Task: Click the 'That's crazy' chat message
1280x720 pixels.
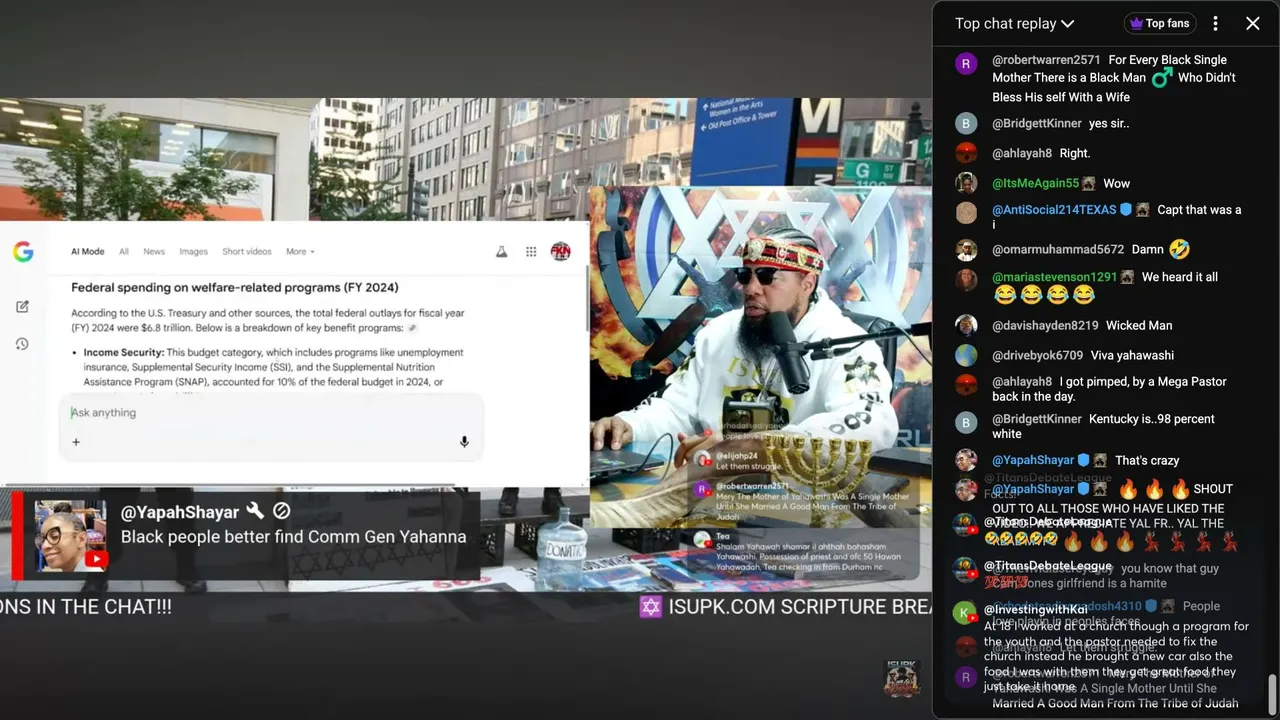Action: click(x=1147, y=461)
